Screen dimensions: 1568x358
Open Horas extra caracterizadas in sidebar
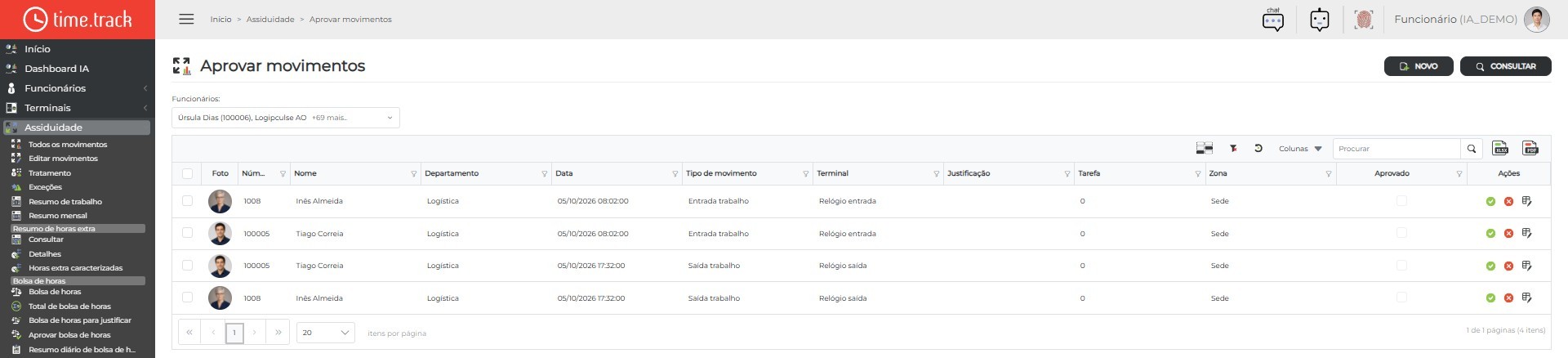75,268
